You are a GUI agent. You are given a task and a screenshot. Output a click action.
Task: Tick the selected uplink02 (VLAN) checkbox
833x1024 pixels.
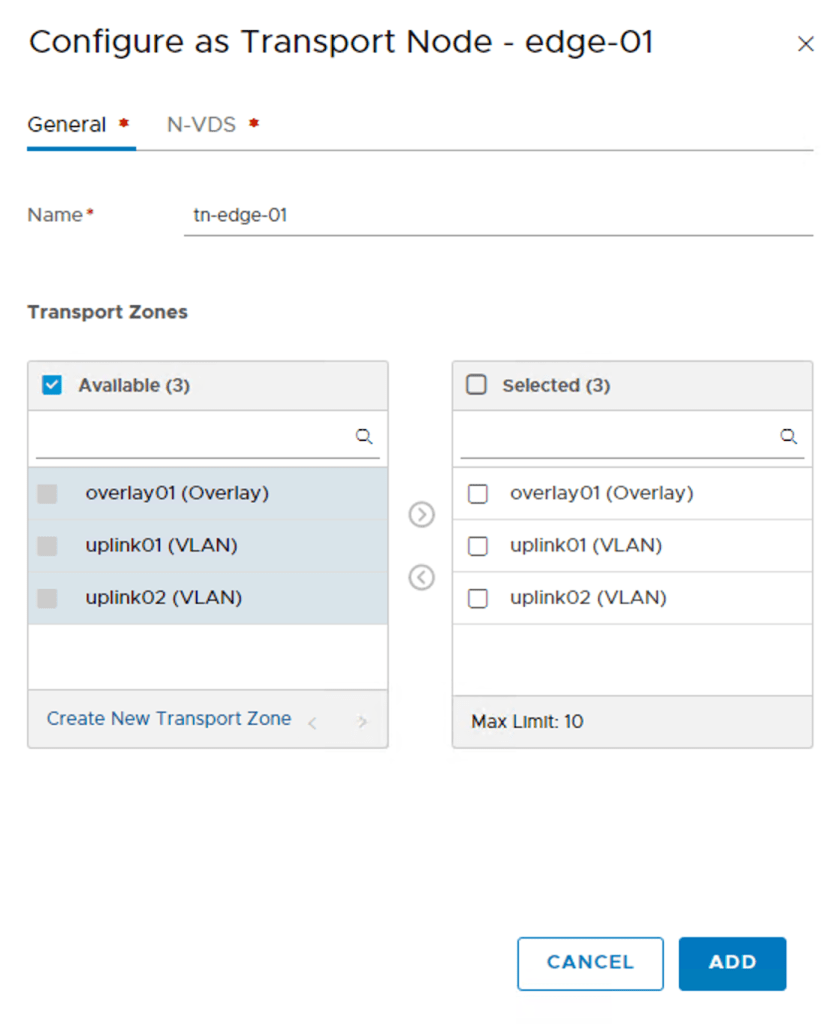(478, 598)
